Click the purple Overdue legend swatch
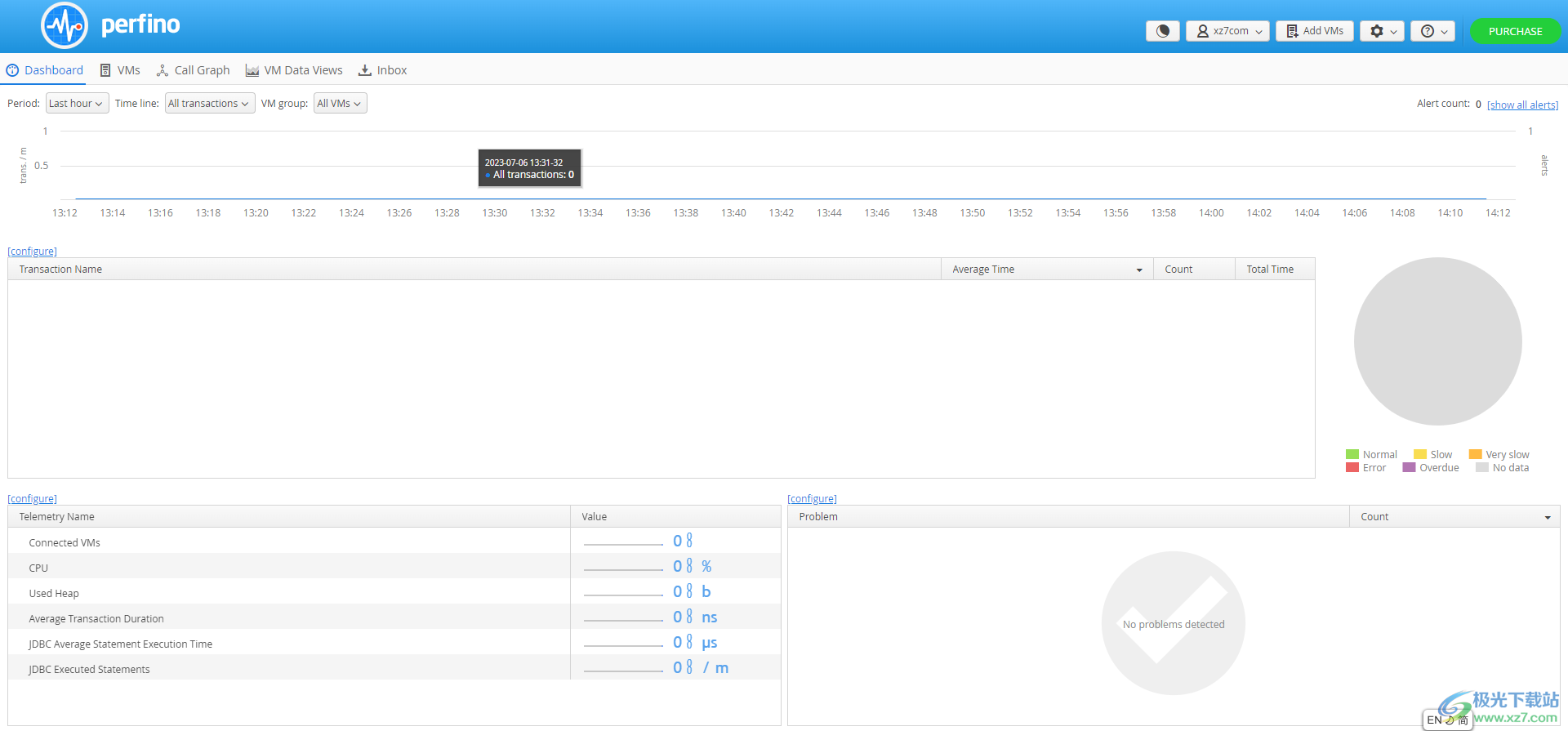The width and height of the screenshot is (1568, 731). [1409, 467]
